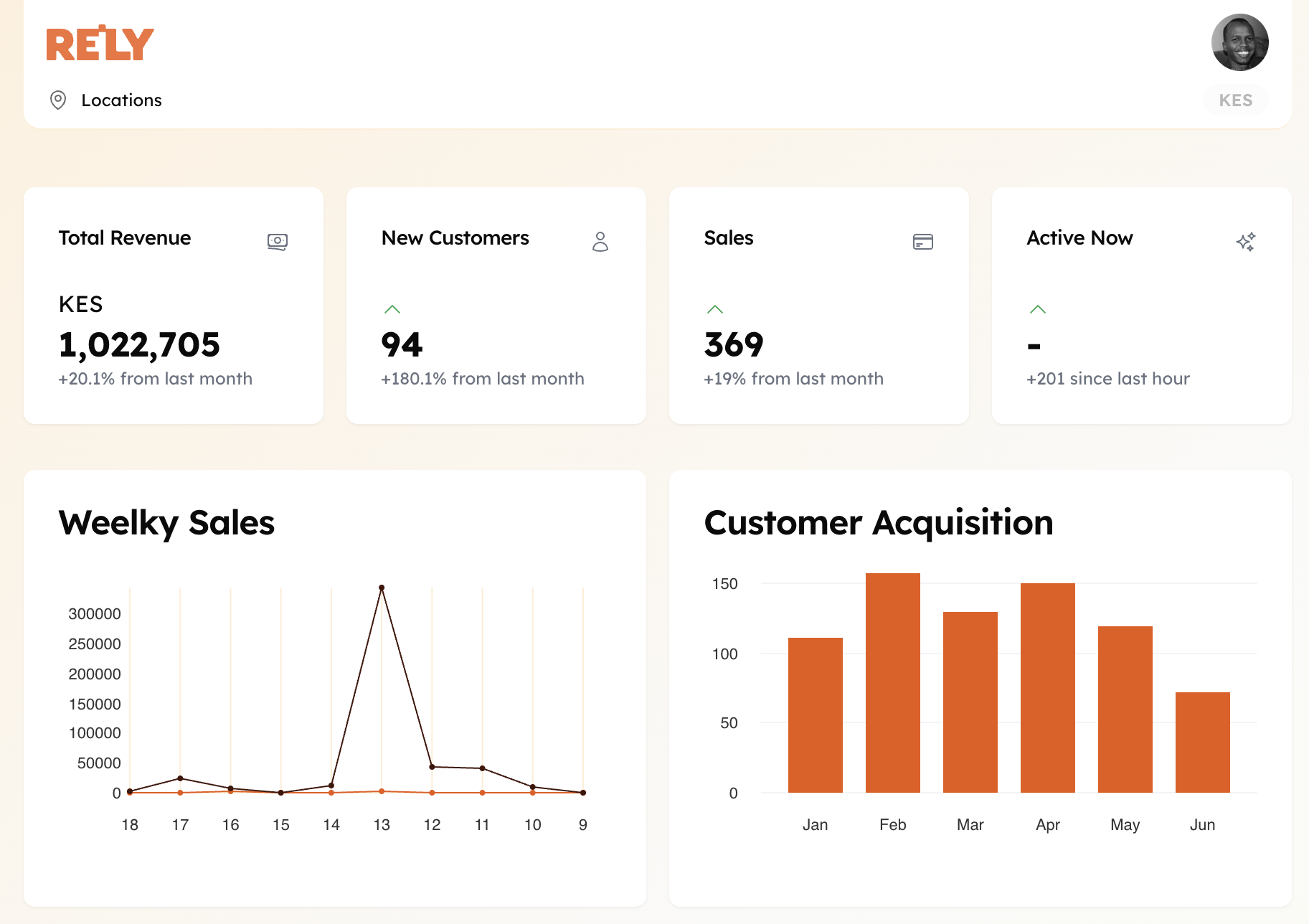Open the Weelky Sales chart title
Viewport: 1309px width, 924px height.
[166, 523]
